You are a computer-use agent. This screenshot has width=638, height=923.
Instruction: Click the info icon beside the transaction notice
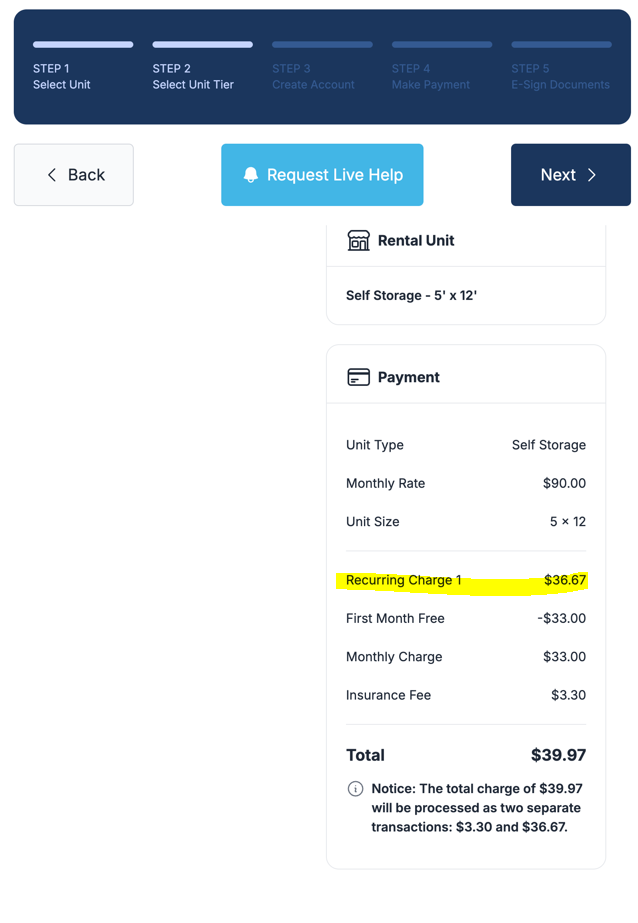[x=355, y=789]
